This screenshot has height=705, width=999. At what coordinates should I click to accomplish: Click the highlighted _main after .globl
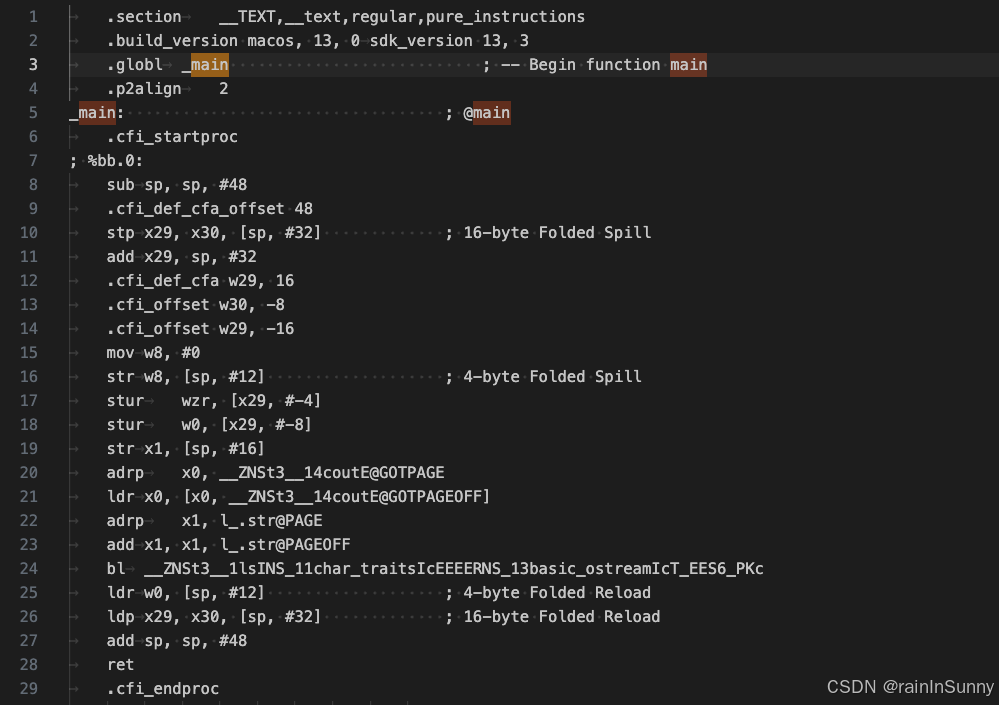[205, 65]
